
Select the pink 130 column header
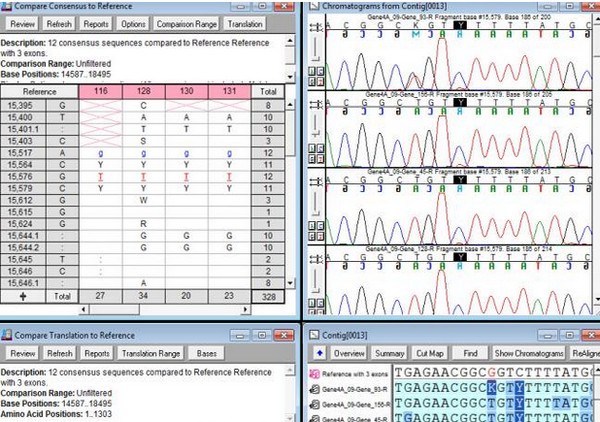pyautogui.click(x=186, y=91)
